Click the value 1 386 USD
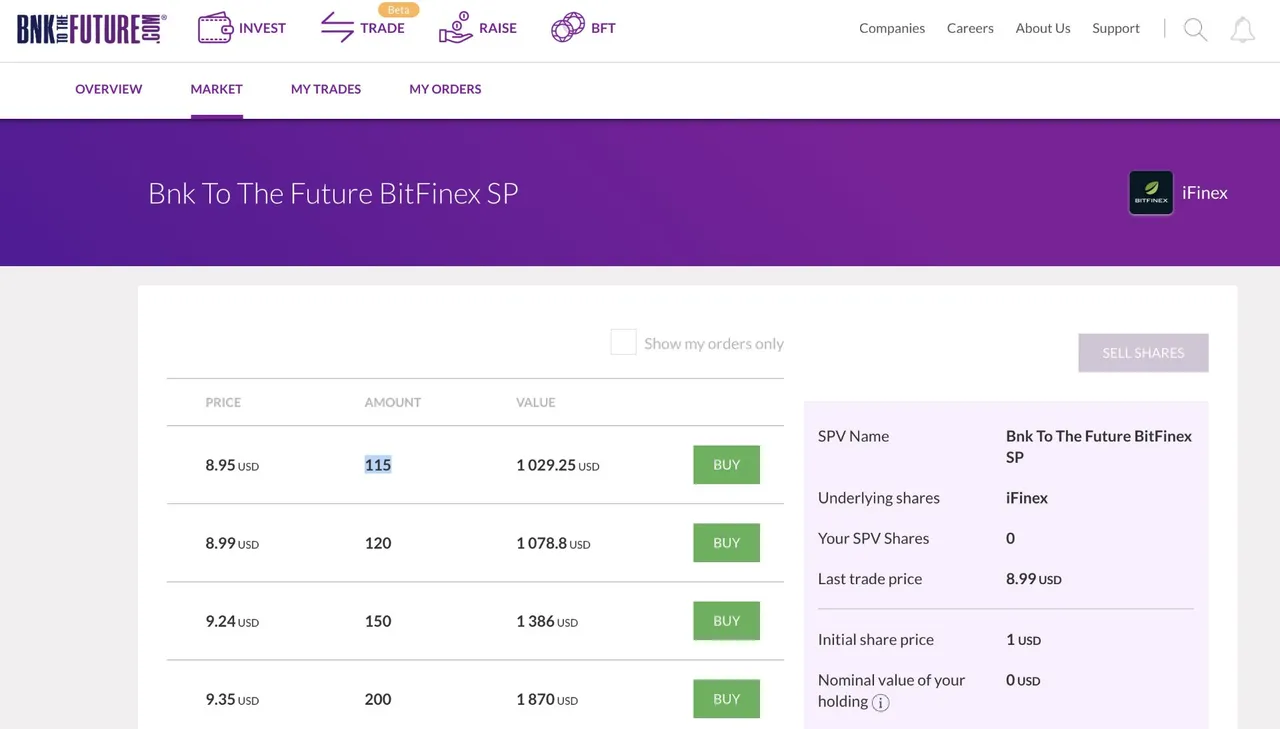The height and width of the screenshot is (729, 1280). [547, 621]
